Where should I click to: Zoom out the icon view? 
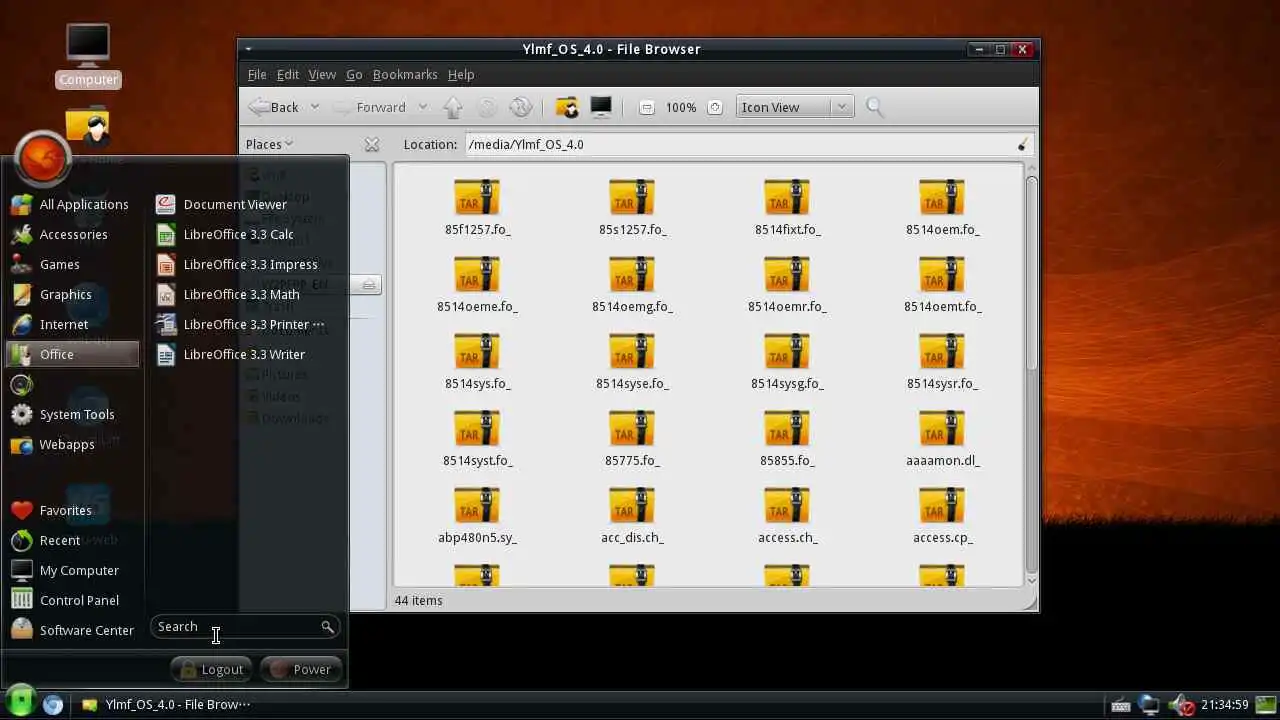pyautogui.click(x=647, y=107)
